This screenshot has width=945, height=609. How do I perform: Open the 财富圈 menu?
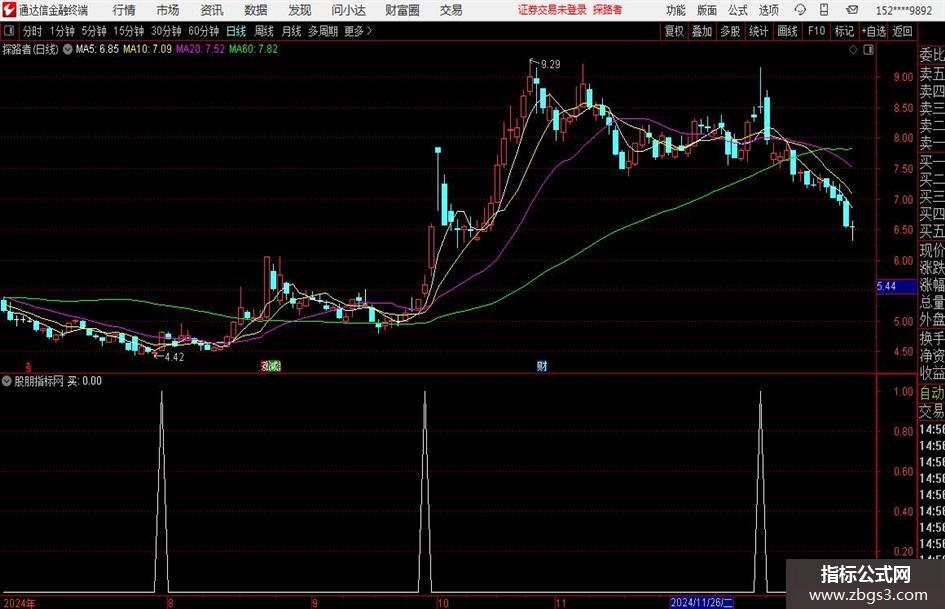pos(402,10)
